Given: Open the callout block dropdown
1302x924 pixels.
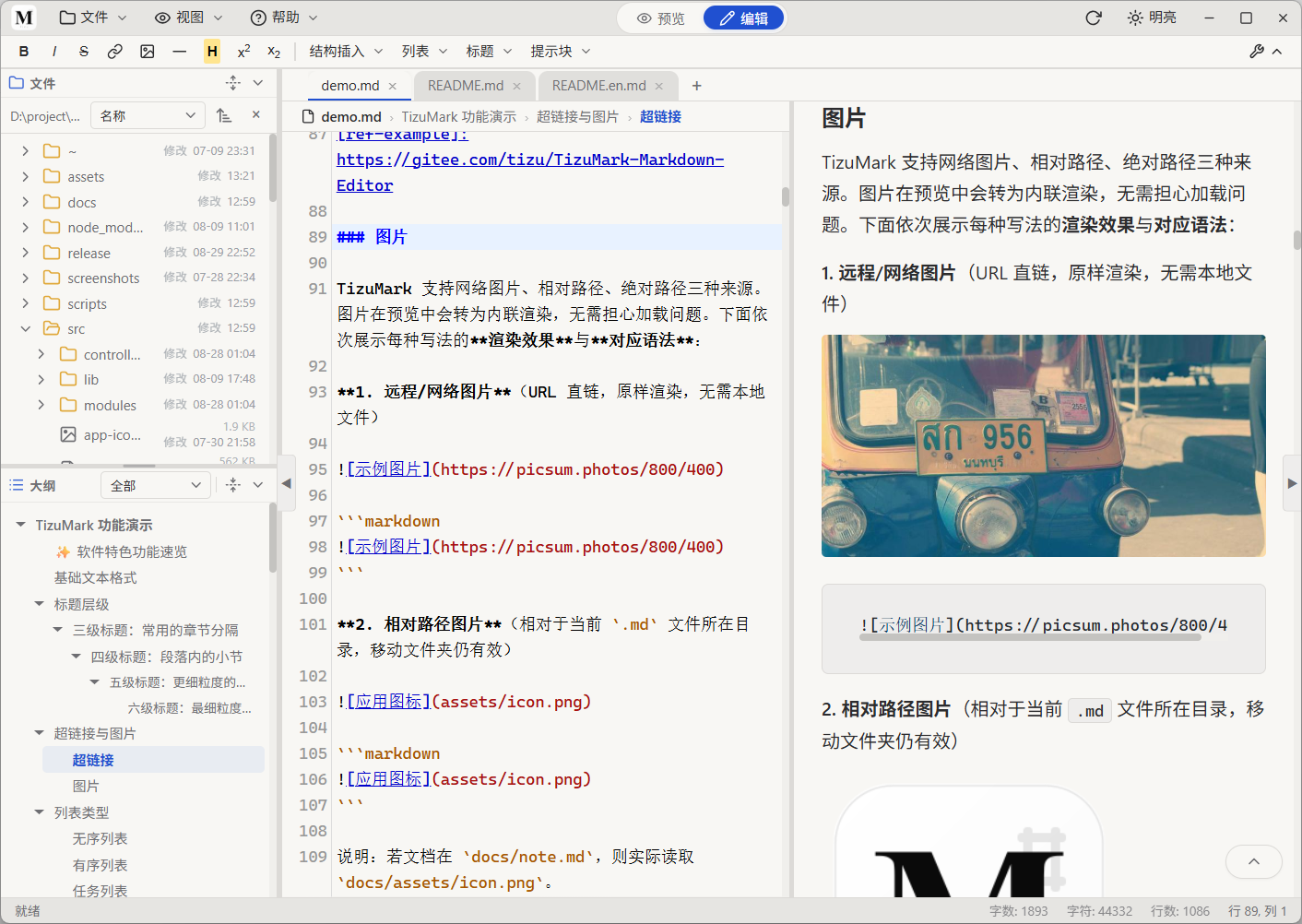Looking at the screenshot, I should tap(560, 52).
